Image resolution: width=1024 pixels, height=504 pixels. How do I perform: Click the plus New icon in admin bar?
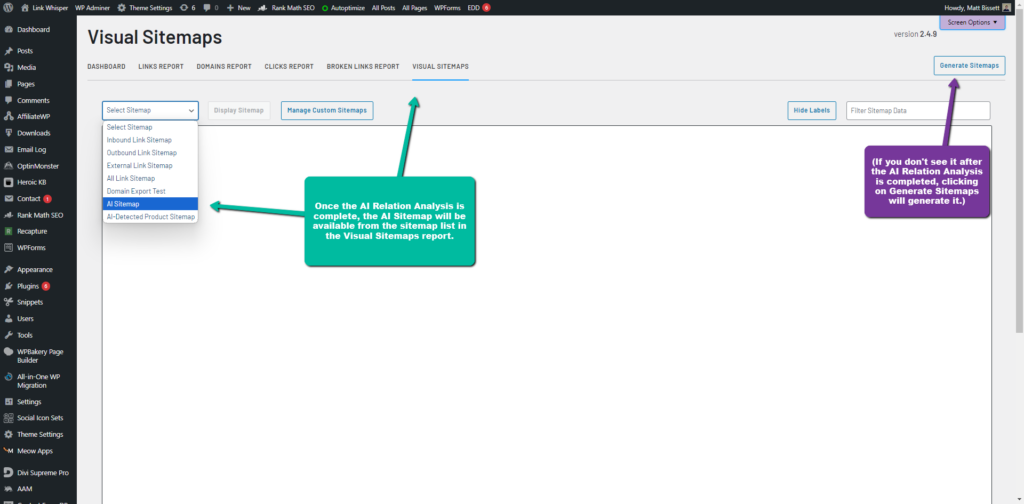pyautogui.click(x=230, y=8)
